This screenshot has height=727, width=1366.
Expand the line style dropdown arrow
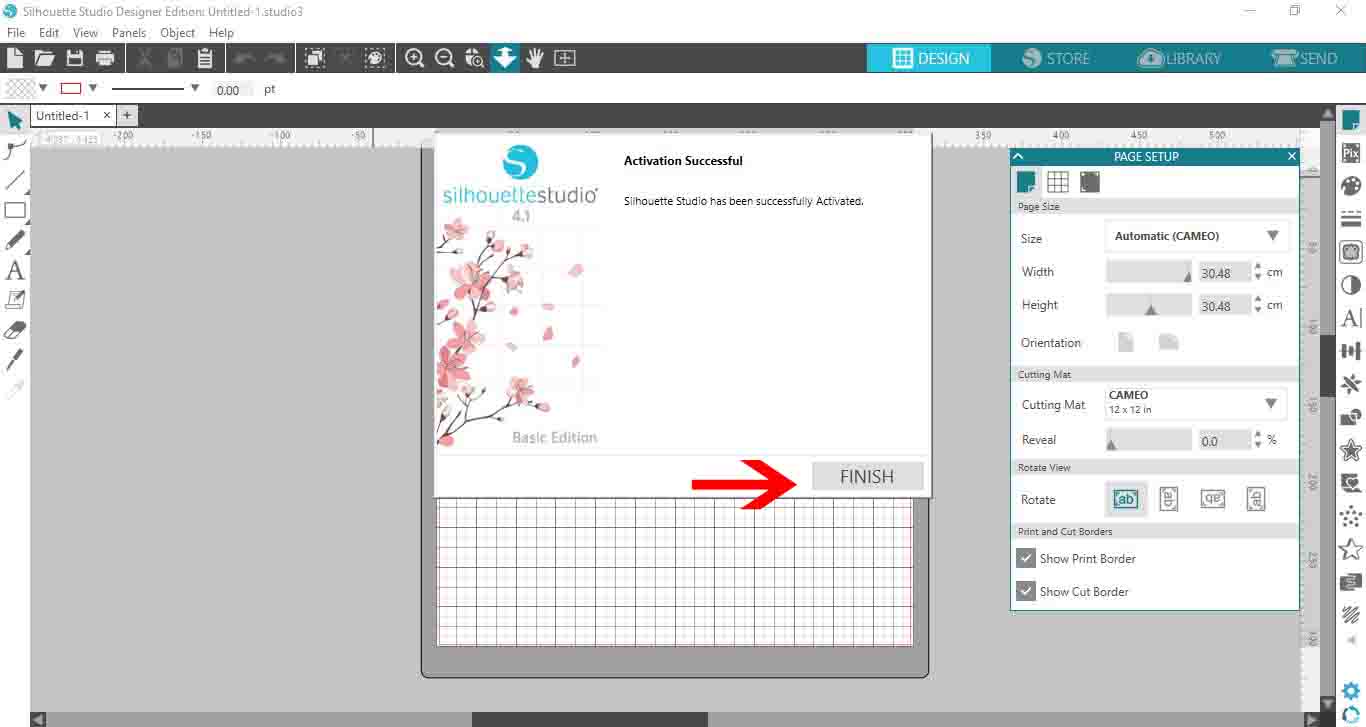195,88
